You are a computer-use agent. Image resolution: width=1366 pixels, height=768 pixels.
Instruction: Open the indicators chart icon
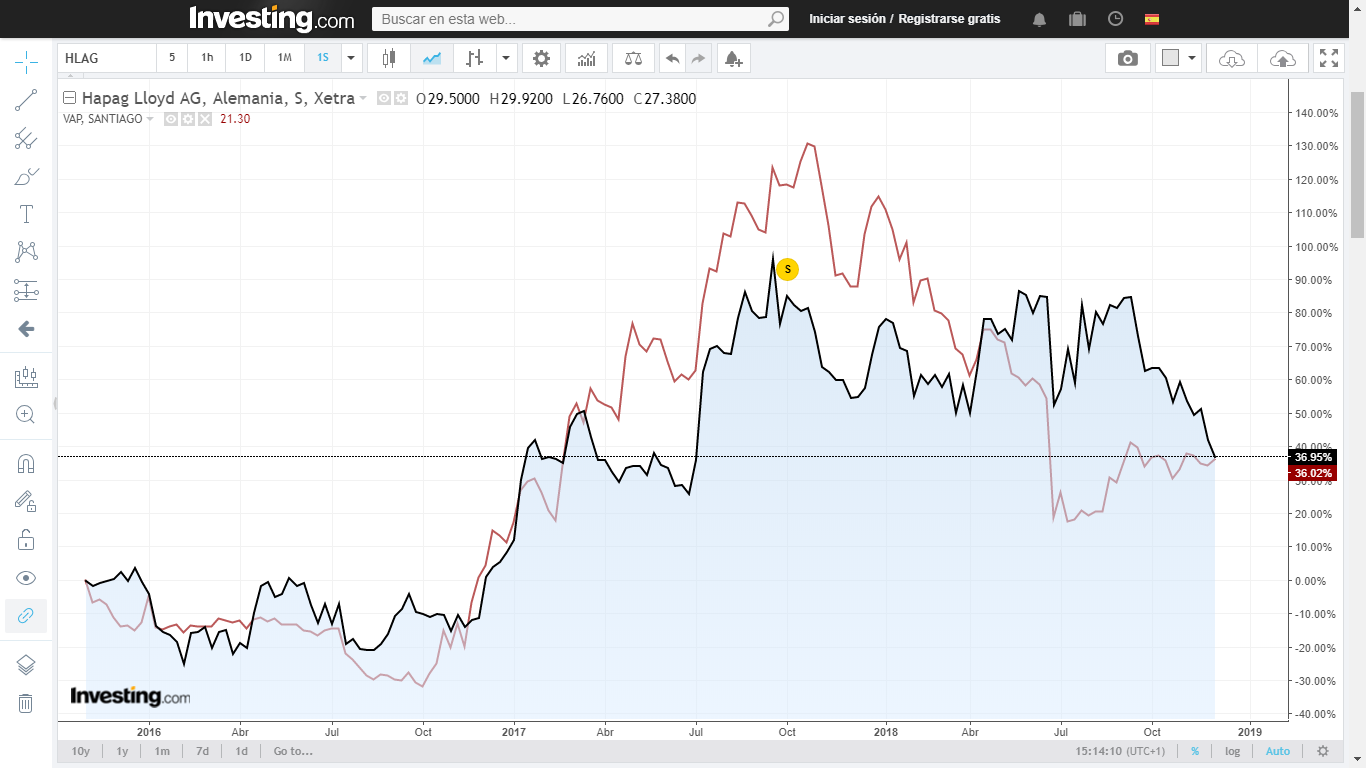pos(586,58)
